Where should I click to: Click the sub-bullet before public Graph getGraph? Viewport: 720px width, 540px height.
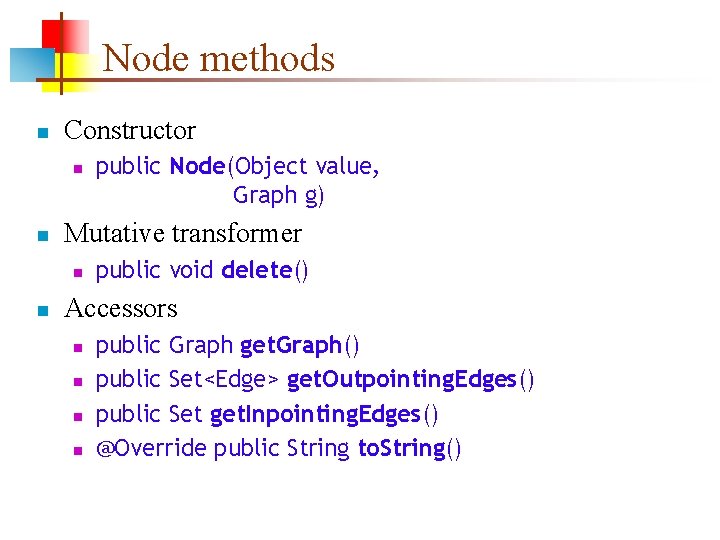click(77, 347)
